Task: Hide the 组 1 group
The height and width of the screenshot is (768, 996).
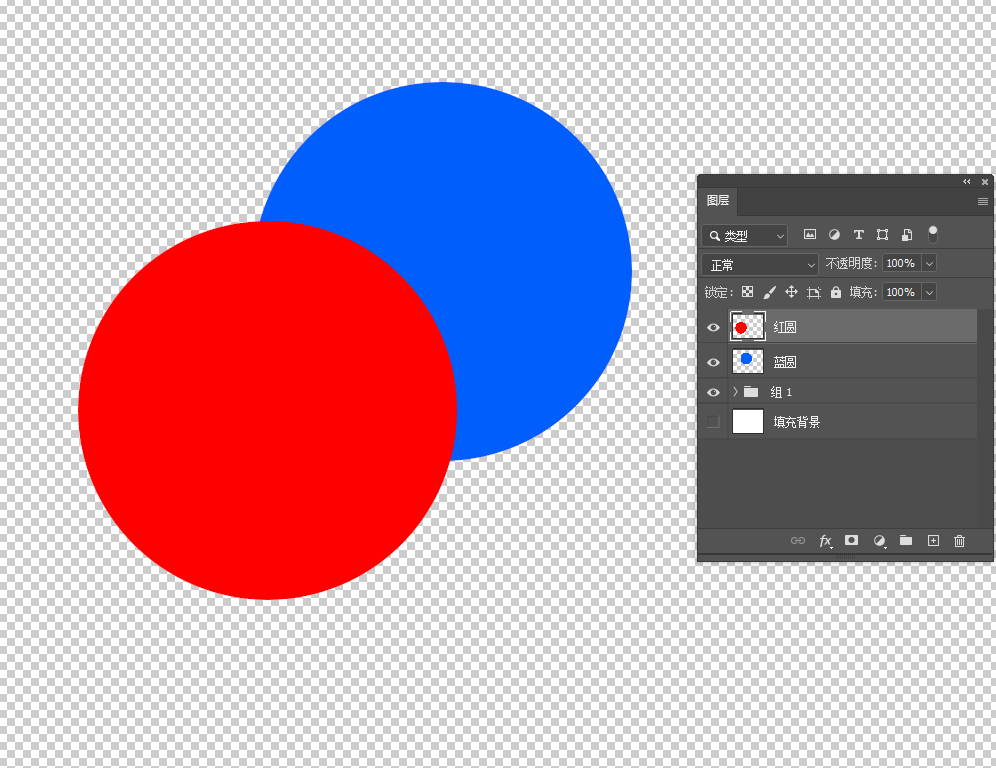Action: pyautogui.click(x=713, y=392)
